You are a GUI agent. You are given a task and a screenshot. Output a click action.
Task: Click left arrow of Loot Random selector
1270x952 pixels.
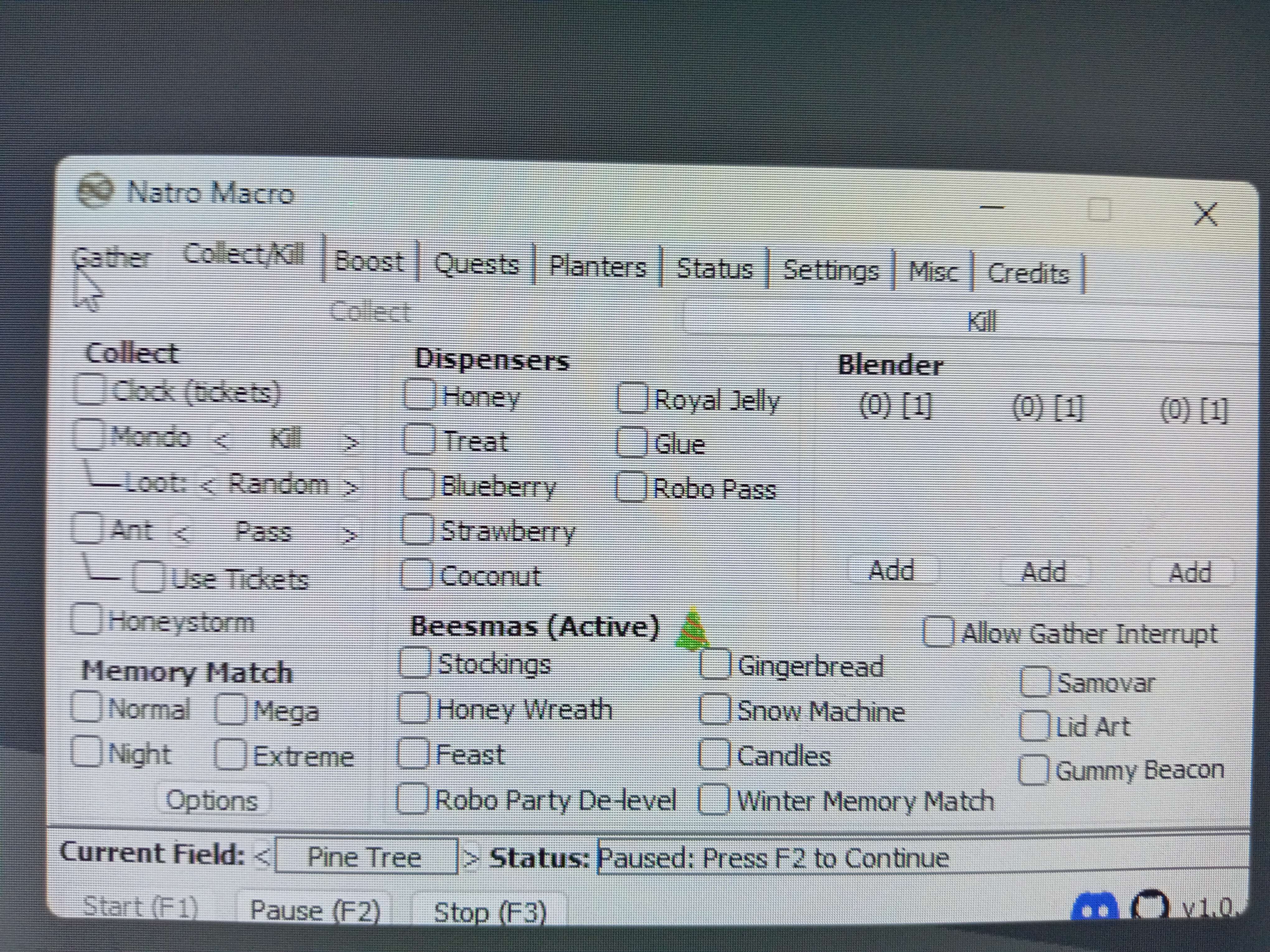[x=208, y=487]
